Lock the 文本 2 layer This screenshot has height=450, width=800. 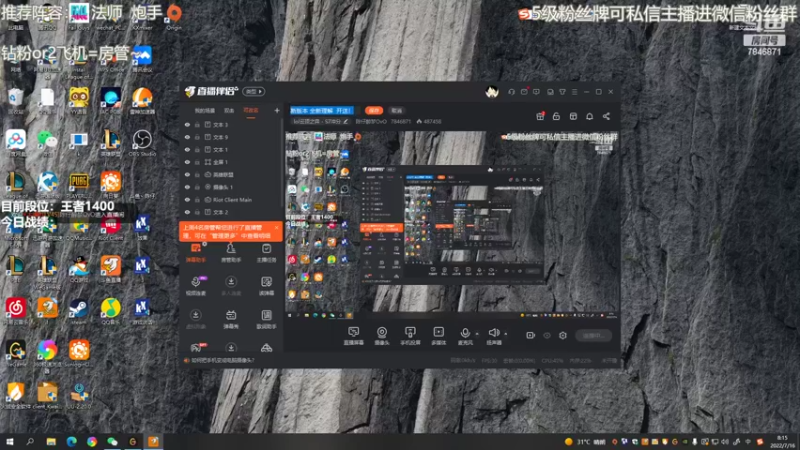[x=197, y=212]
